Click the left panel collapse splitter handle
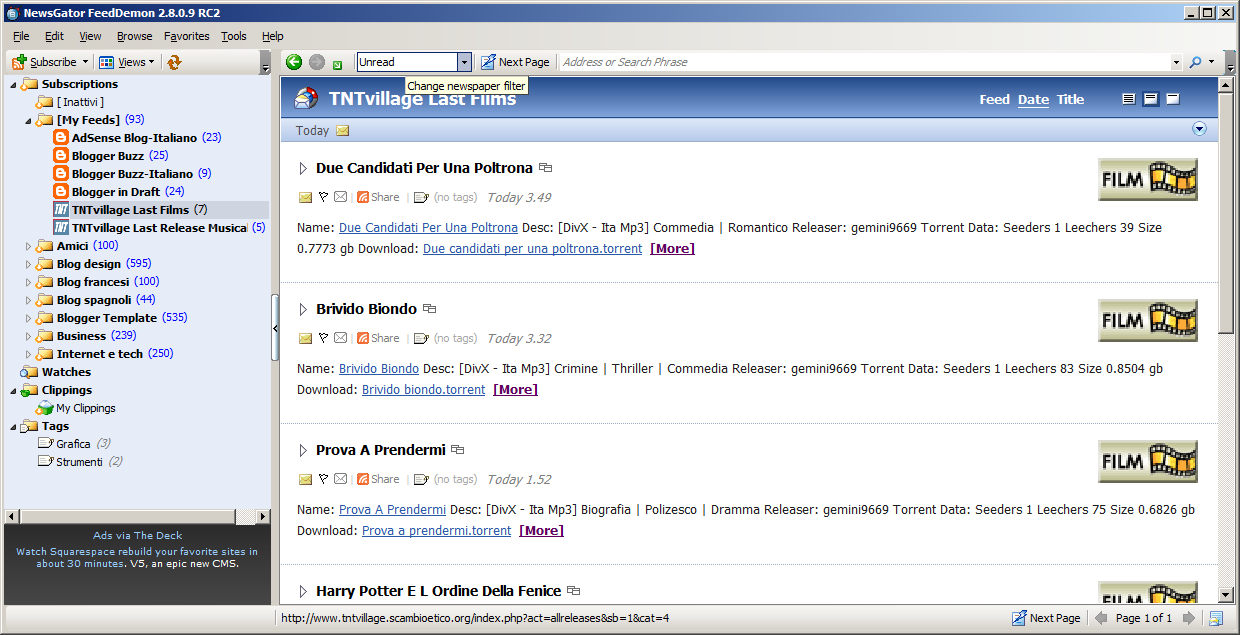1240x635 pixels. coord(275,328)
